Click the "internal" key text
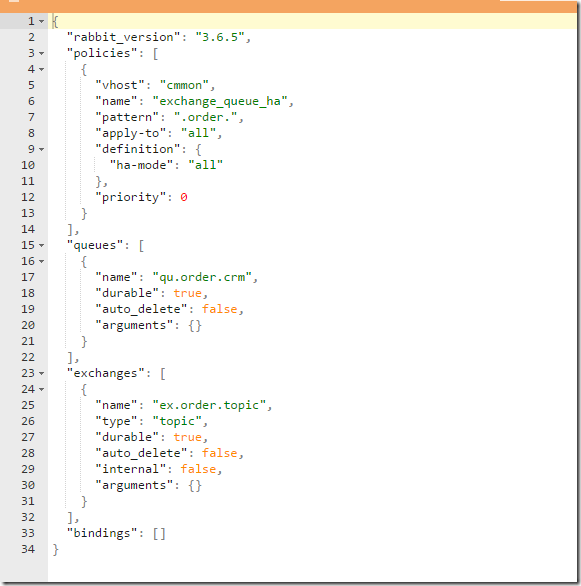Screen dimensions: 581x586 [131, 469]
